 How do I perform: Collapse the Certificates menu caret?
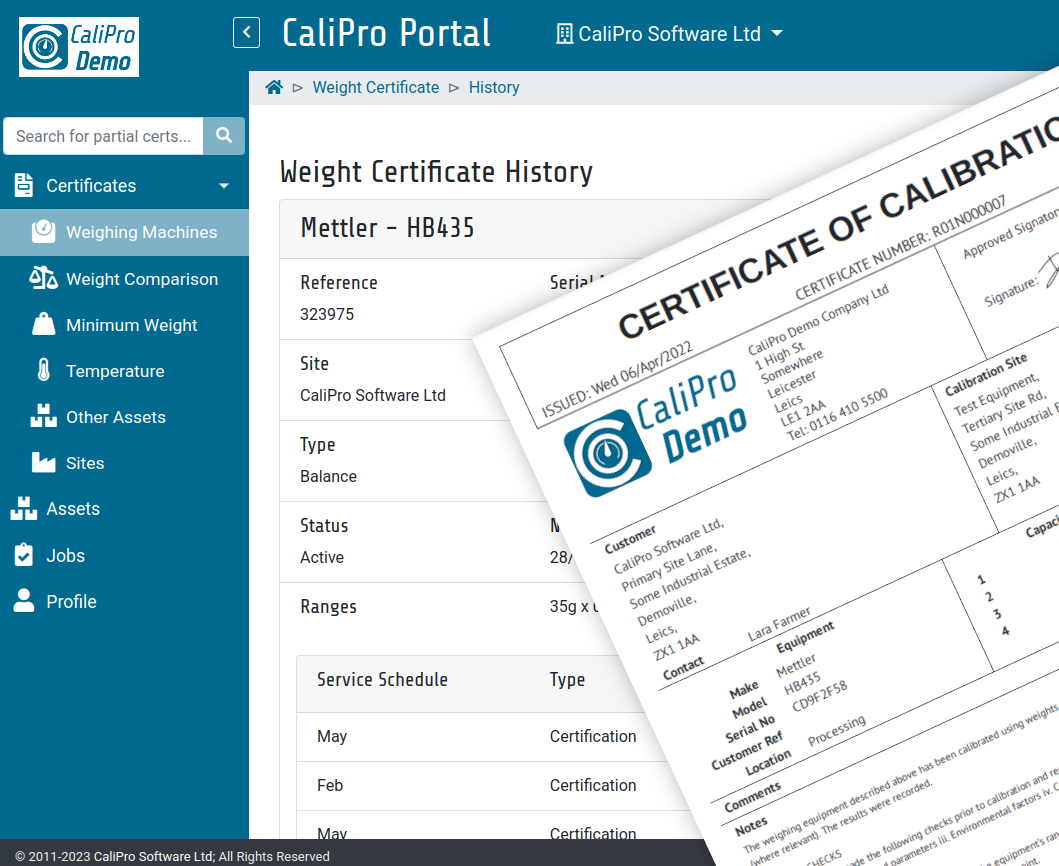coord(224,186)
